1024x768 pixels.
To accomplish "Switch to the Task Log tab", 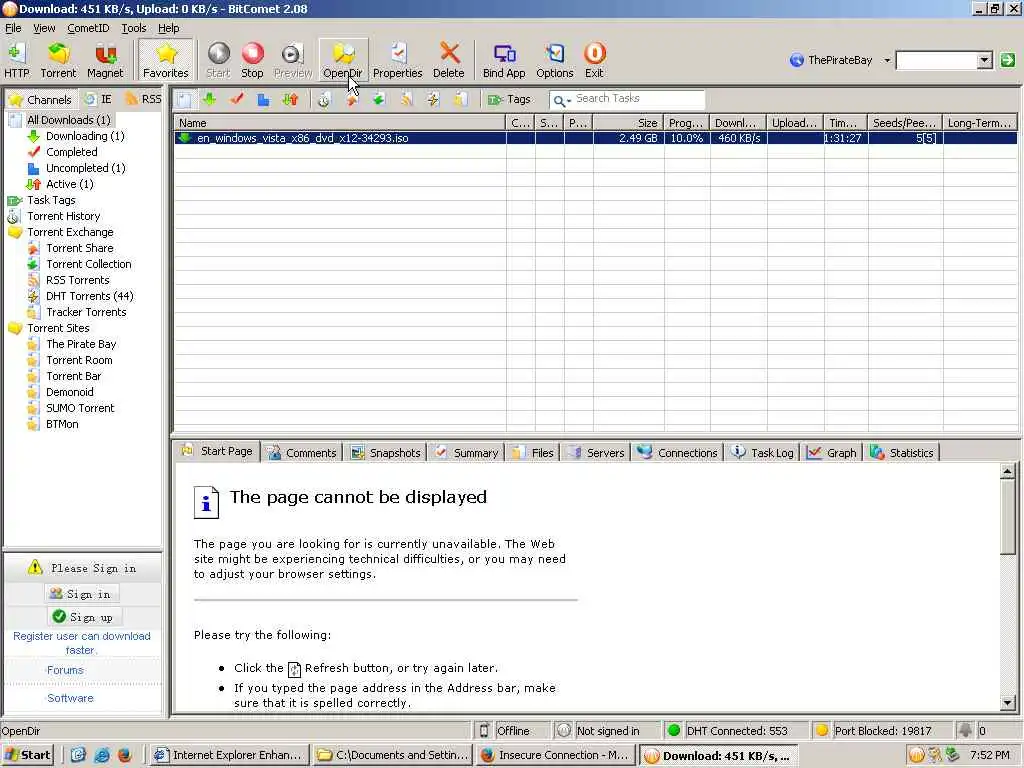I will tap(761, 453).
